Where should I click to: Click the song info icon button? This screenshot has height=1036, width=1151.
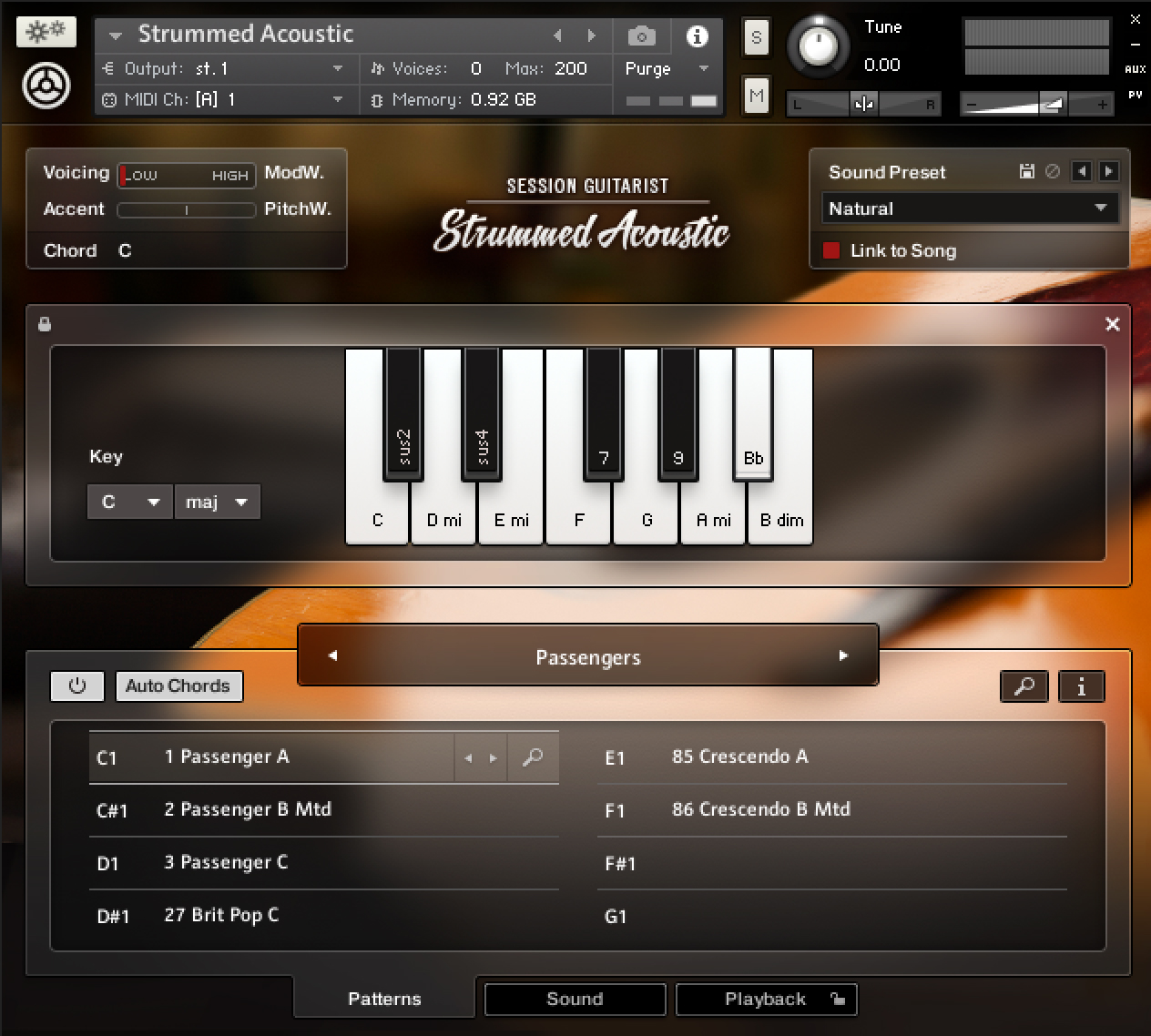click(1081, 686)
